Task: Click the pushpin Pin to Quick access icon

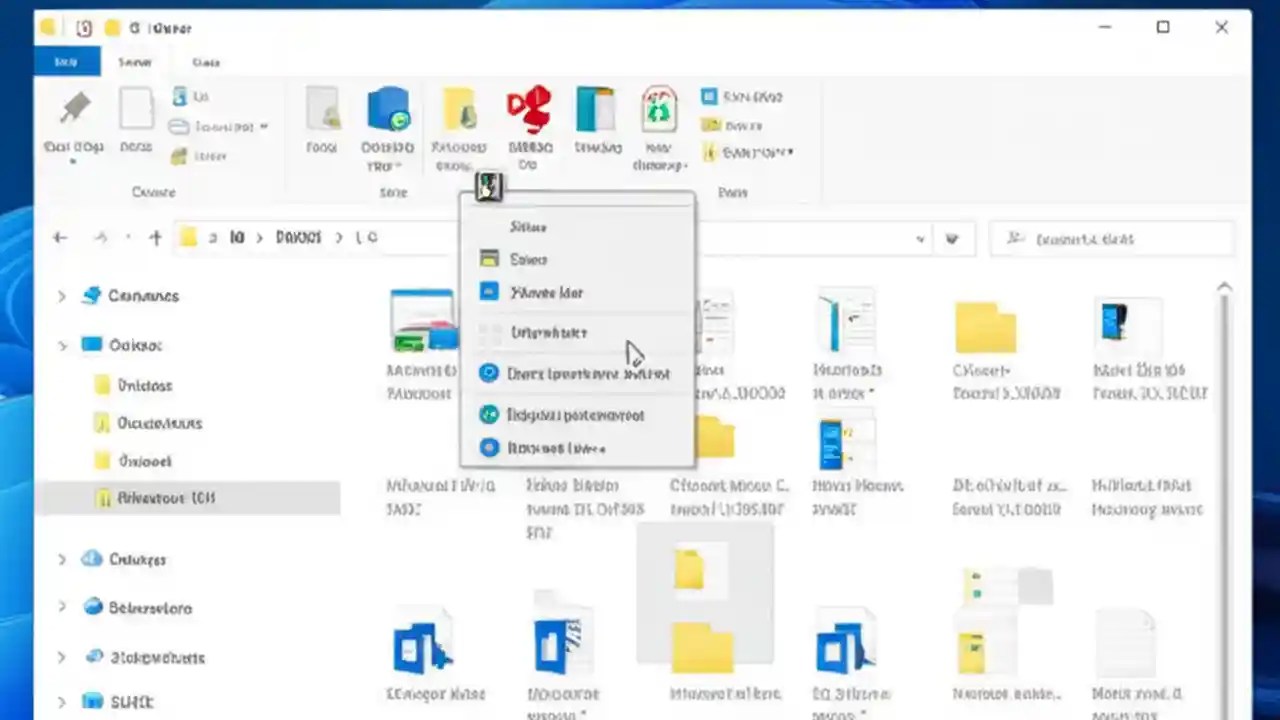Action: pyautogui.click(x=75, y=108)
